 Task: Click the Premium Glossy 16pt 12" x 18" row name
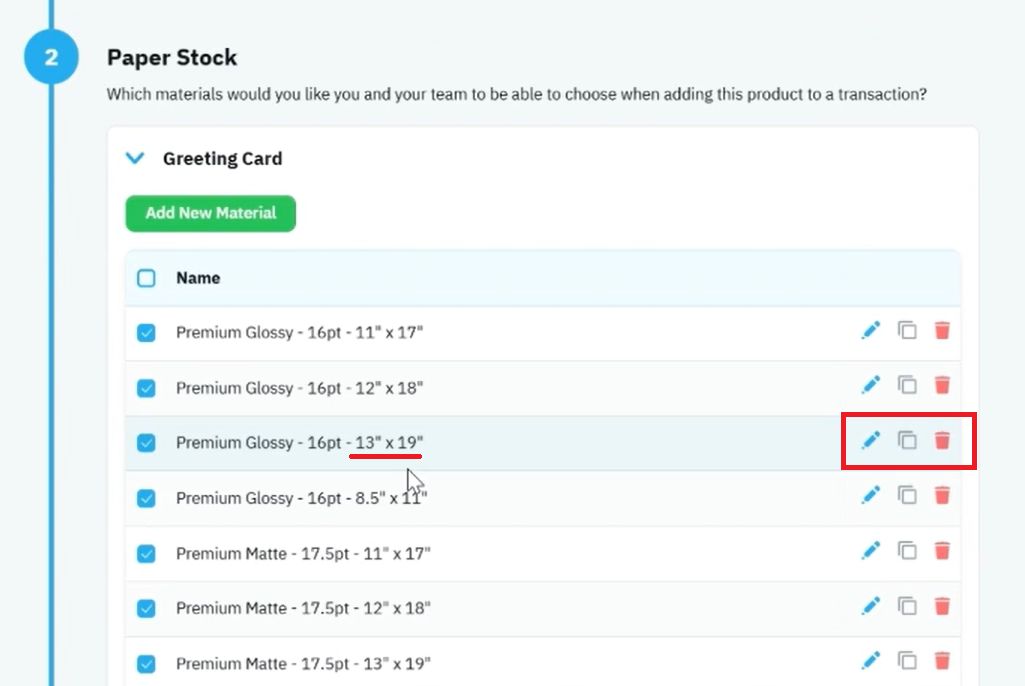pyautogui.click(x=299, y=388)
